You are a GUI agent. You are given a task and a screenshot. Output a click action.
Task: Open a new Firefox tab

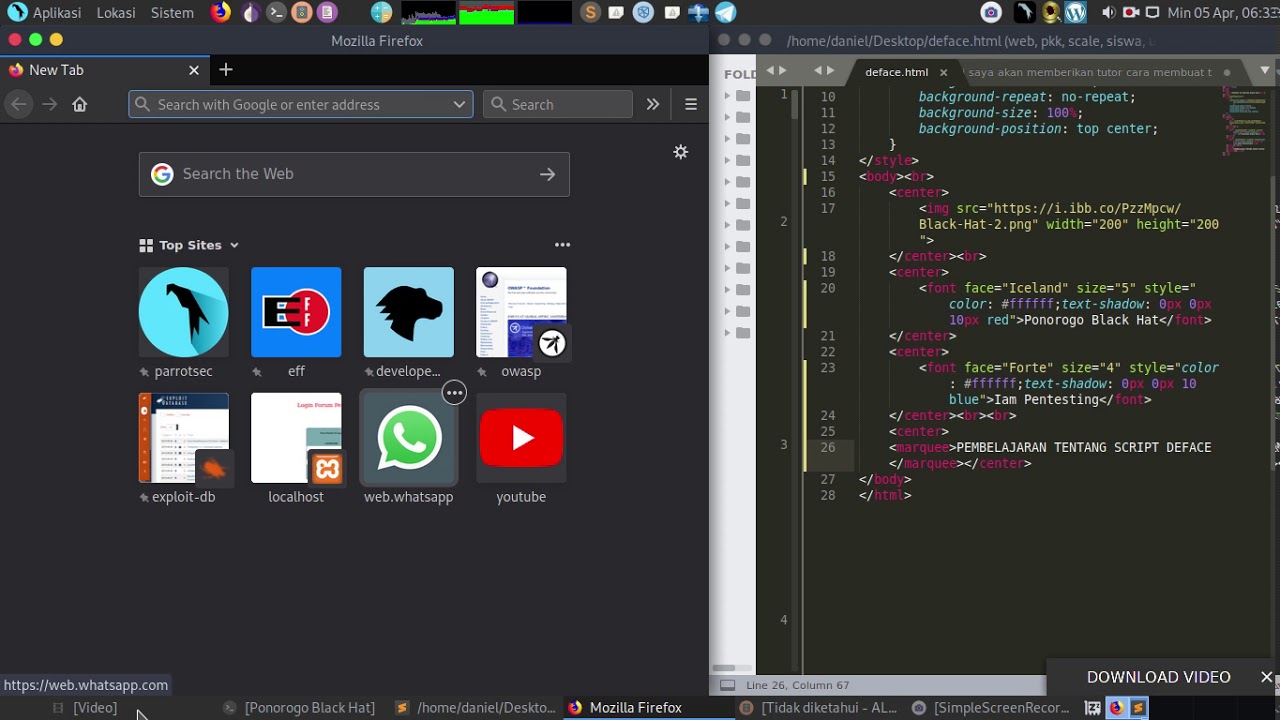tap(226, 70)
